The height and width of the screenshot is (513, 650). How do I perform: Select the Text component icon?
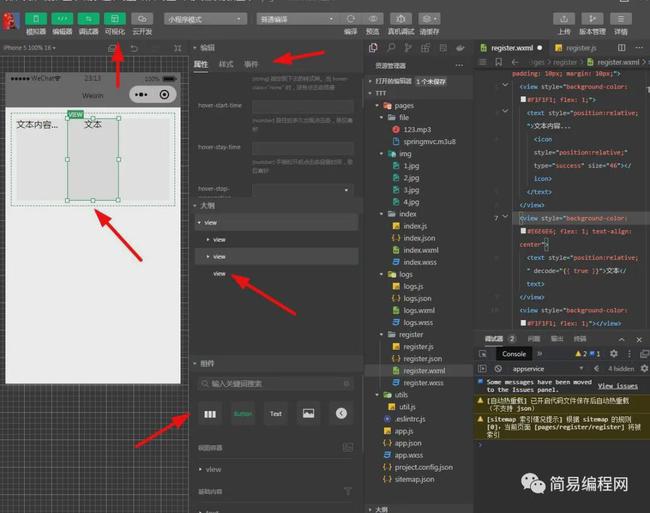(275, 413)
